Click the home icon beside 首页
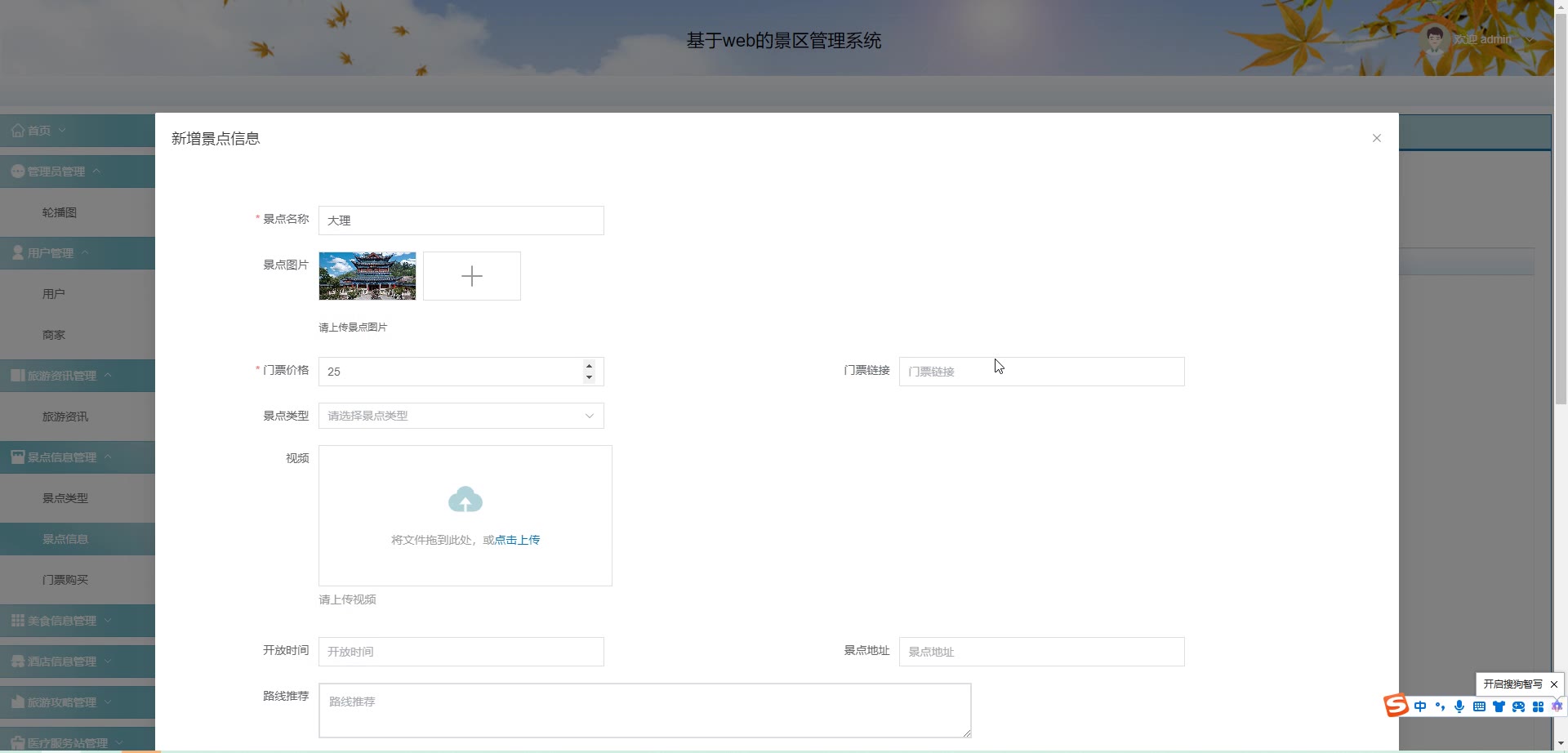The width and height of the screenshot is (1568, 753). point(17,130)
